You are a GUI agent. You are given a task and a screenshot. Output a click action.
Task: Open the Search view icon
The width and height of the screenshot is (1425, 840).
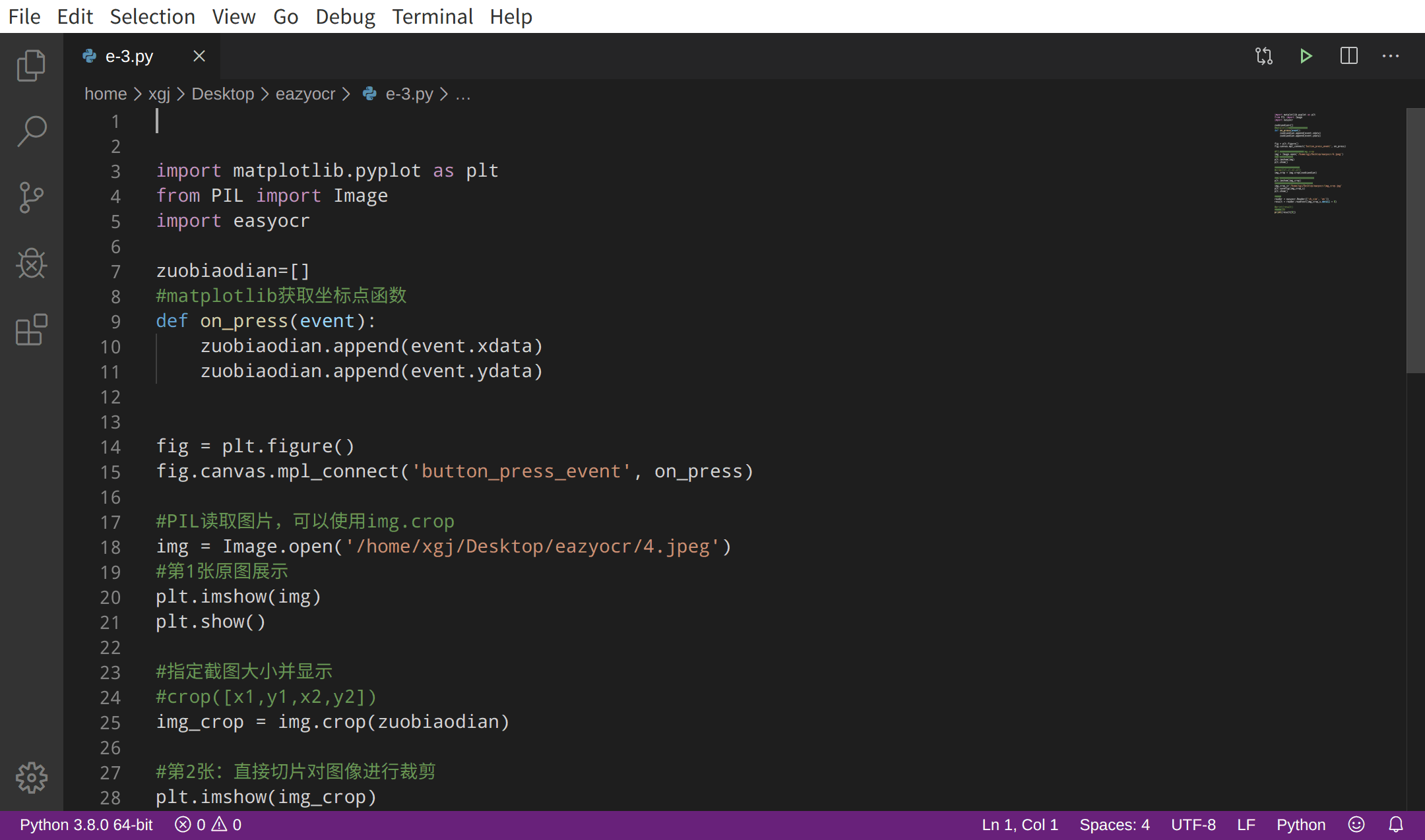[x=31, y=131]
